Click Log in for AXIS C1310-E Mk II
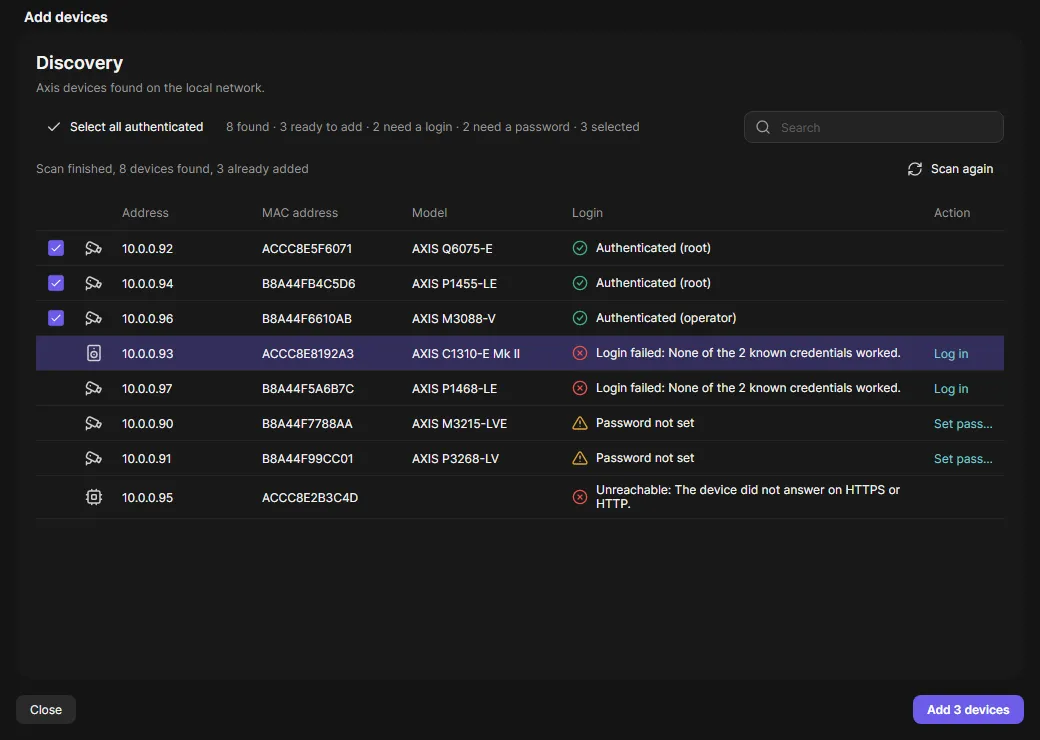 click(950, 354)
